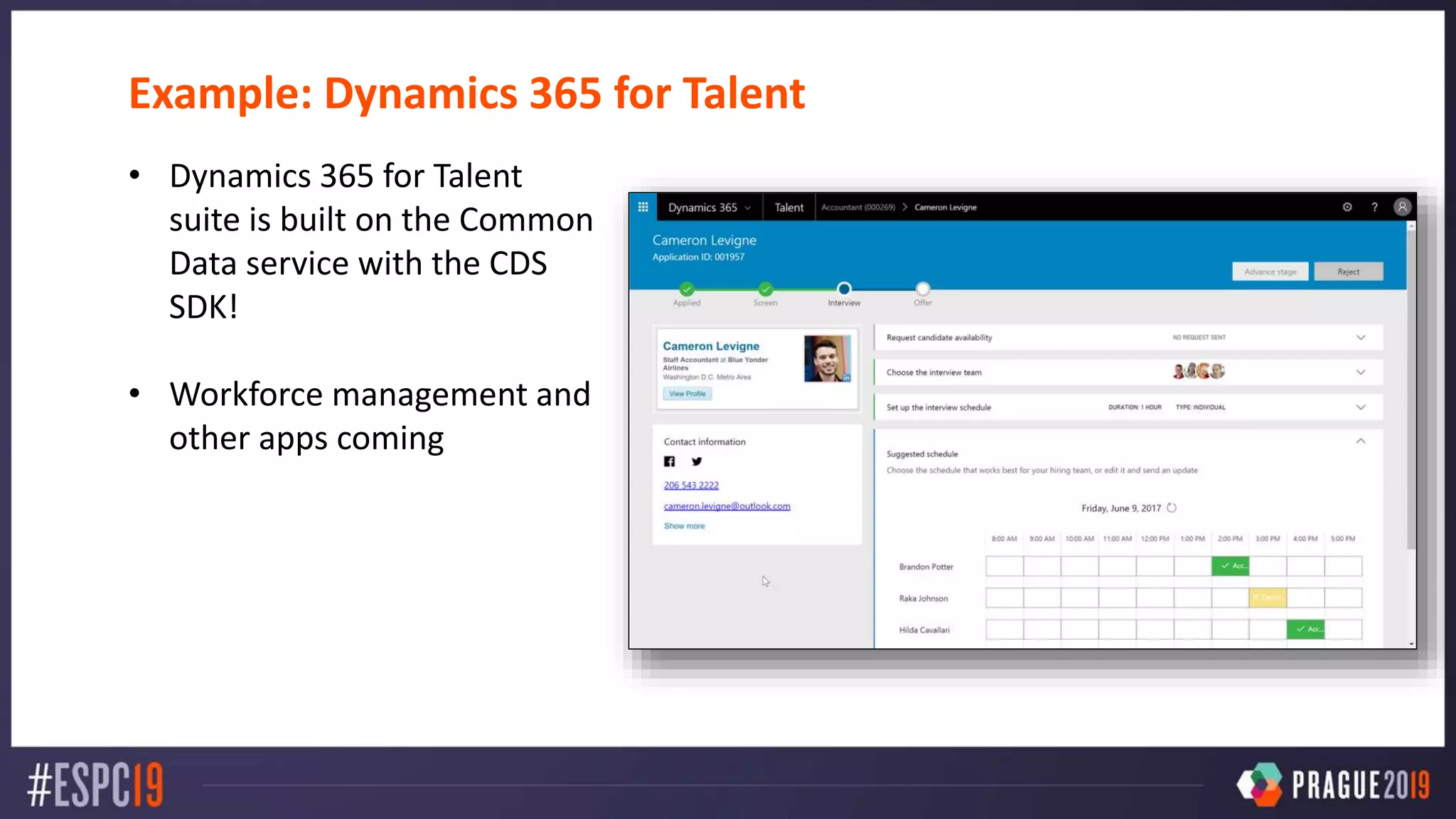Click the DURATION: 1 HOUR label
The image size is (1456, 819).
click(x=1135, y=407)
